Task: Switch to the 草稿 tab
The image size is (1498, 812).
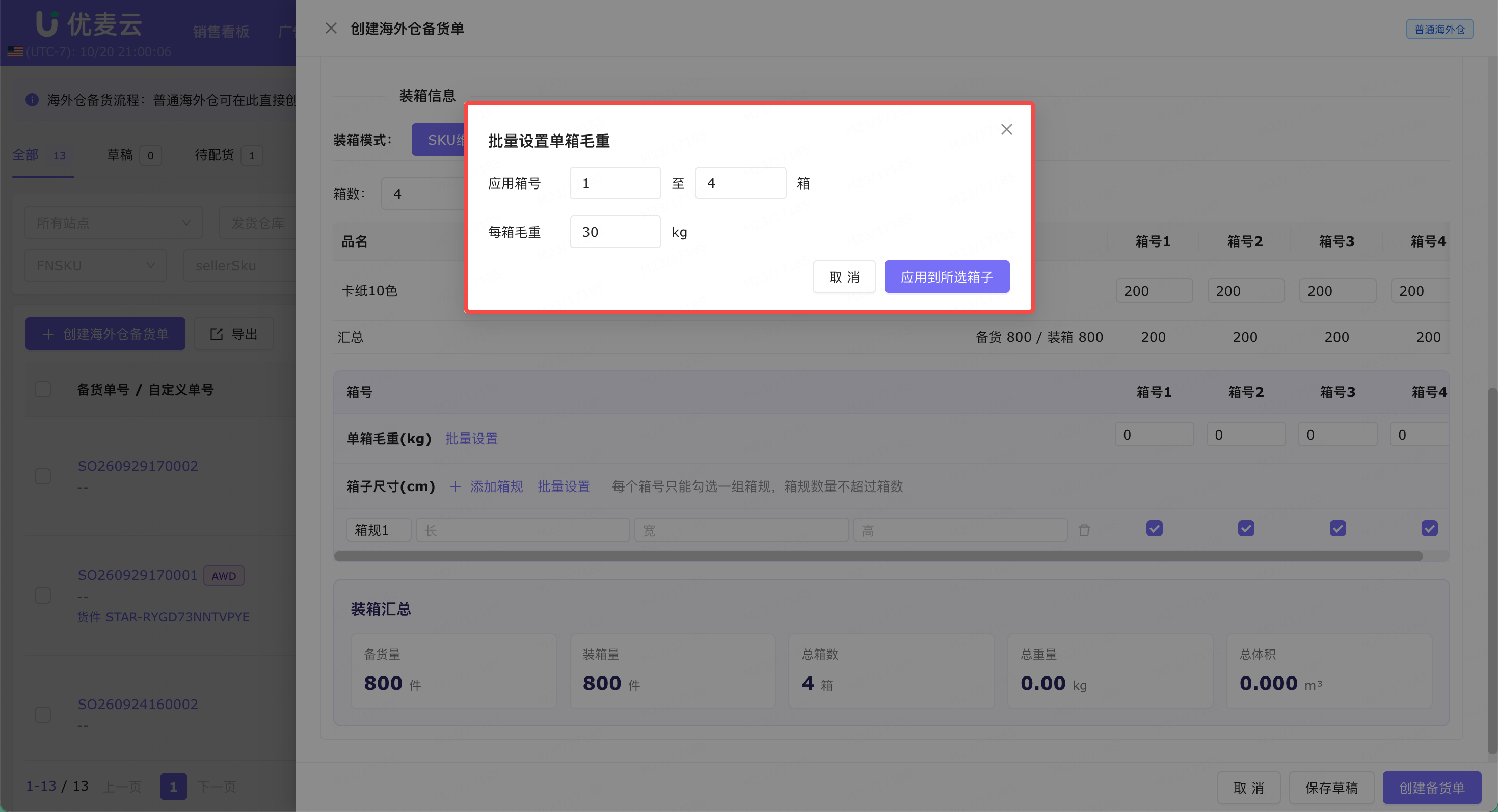Action: point(133,155)
